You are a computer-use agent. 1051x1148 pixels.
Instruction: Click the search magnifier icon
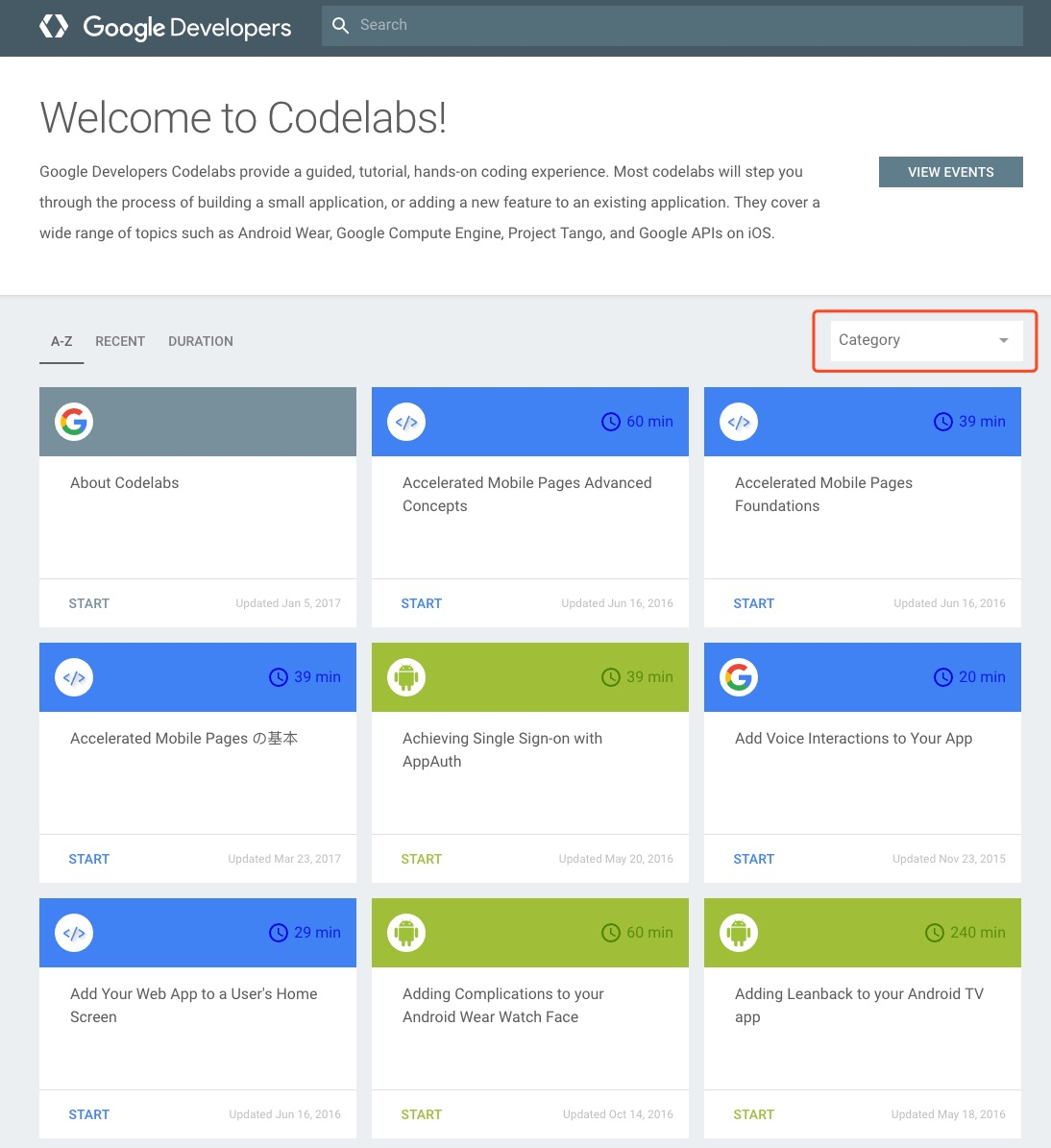340,26
